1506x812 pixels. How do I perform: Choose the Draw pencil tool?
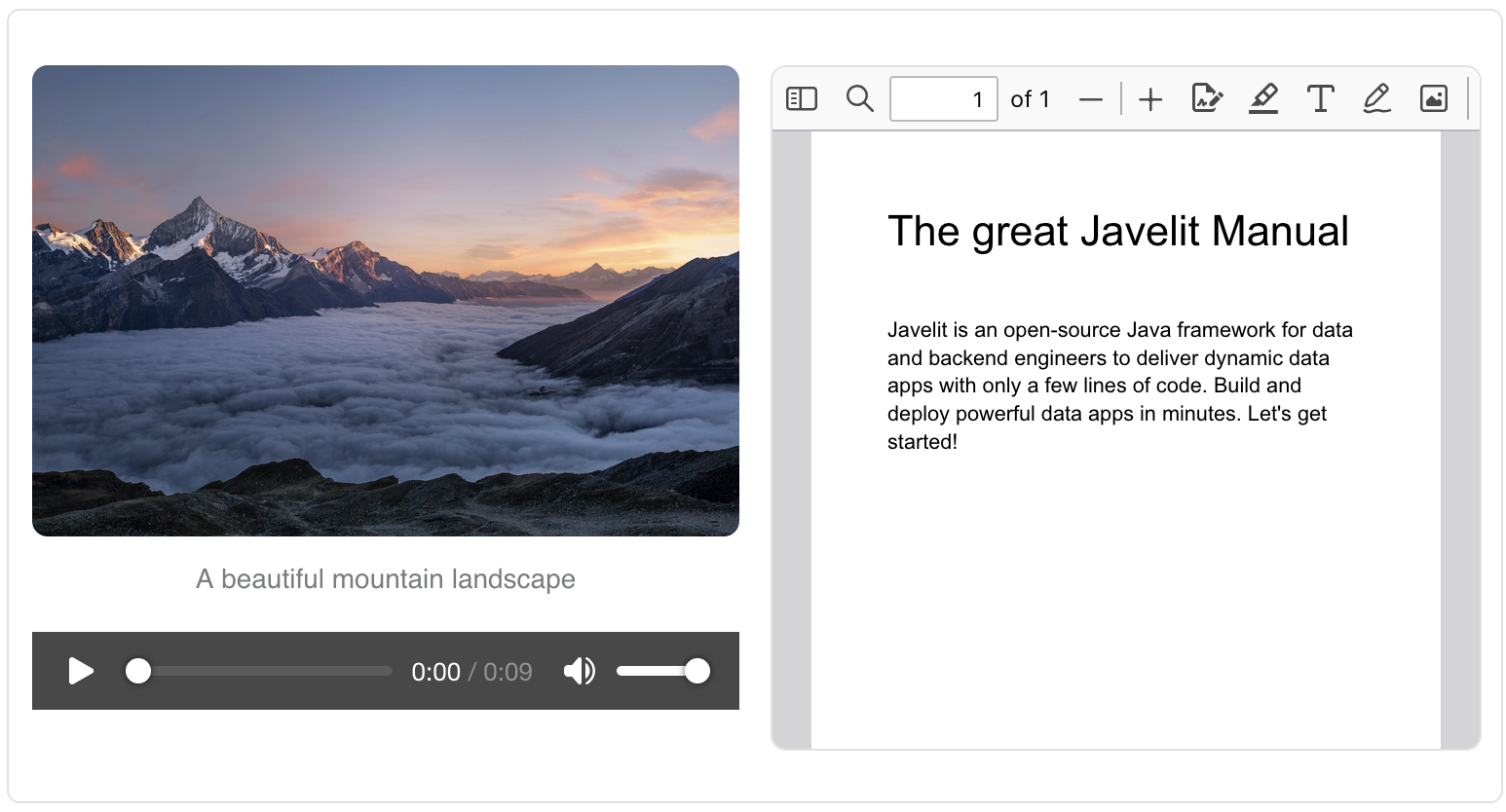coord(1376,98)
